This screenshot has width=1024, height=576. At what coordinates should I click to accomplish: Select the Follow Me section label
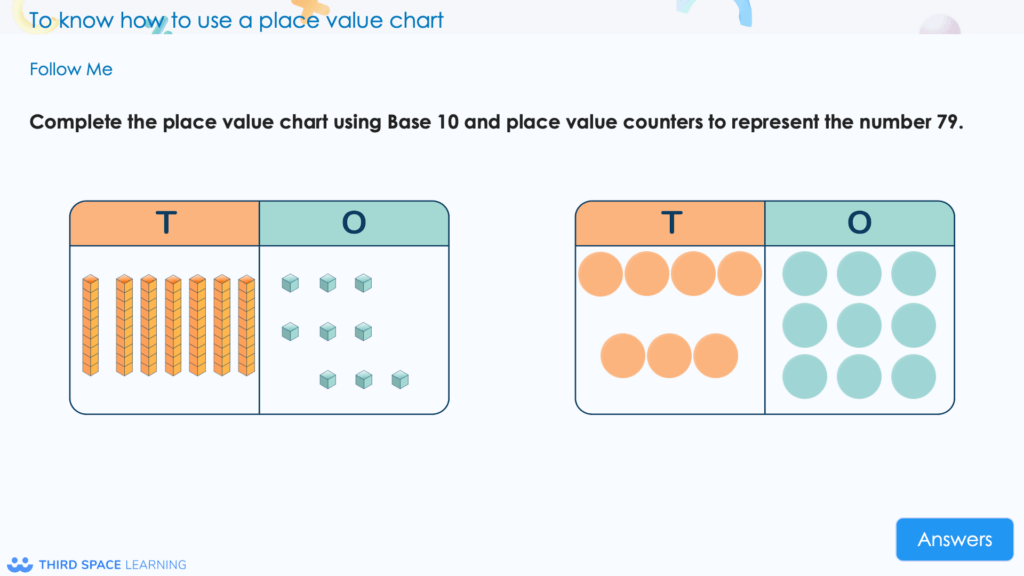[70, 69]
